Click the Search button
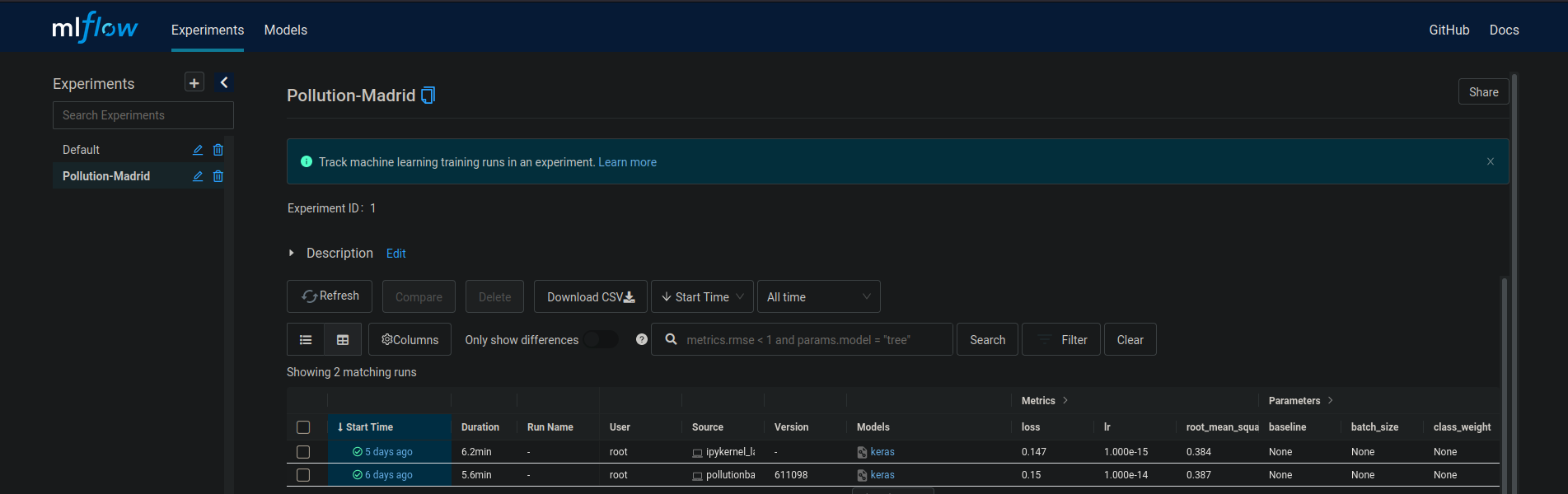 [987, 339]
